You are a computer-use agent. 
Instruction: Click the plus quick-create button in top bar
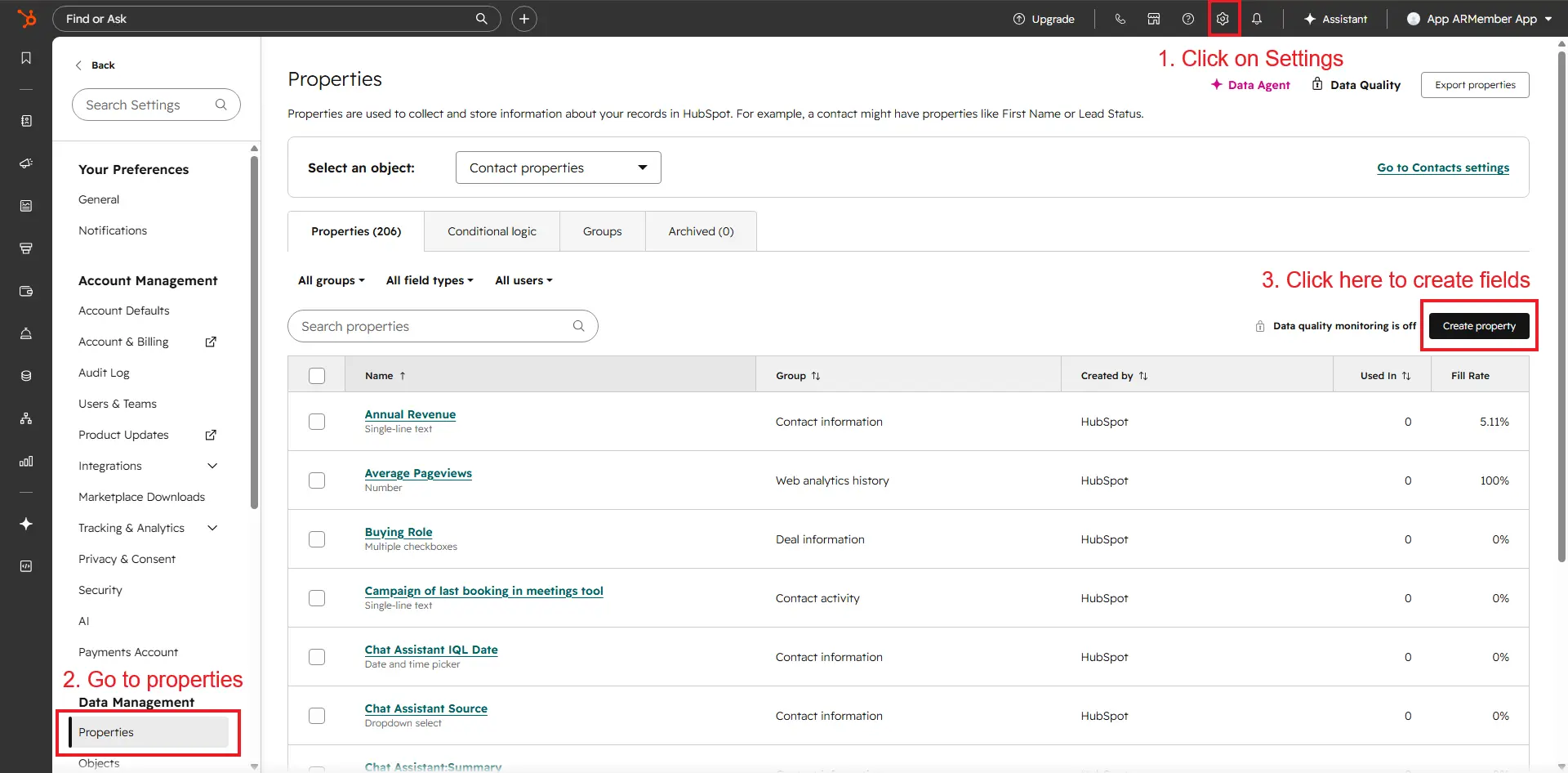pyautogui.click(x=524, y=19)
